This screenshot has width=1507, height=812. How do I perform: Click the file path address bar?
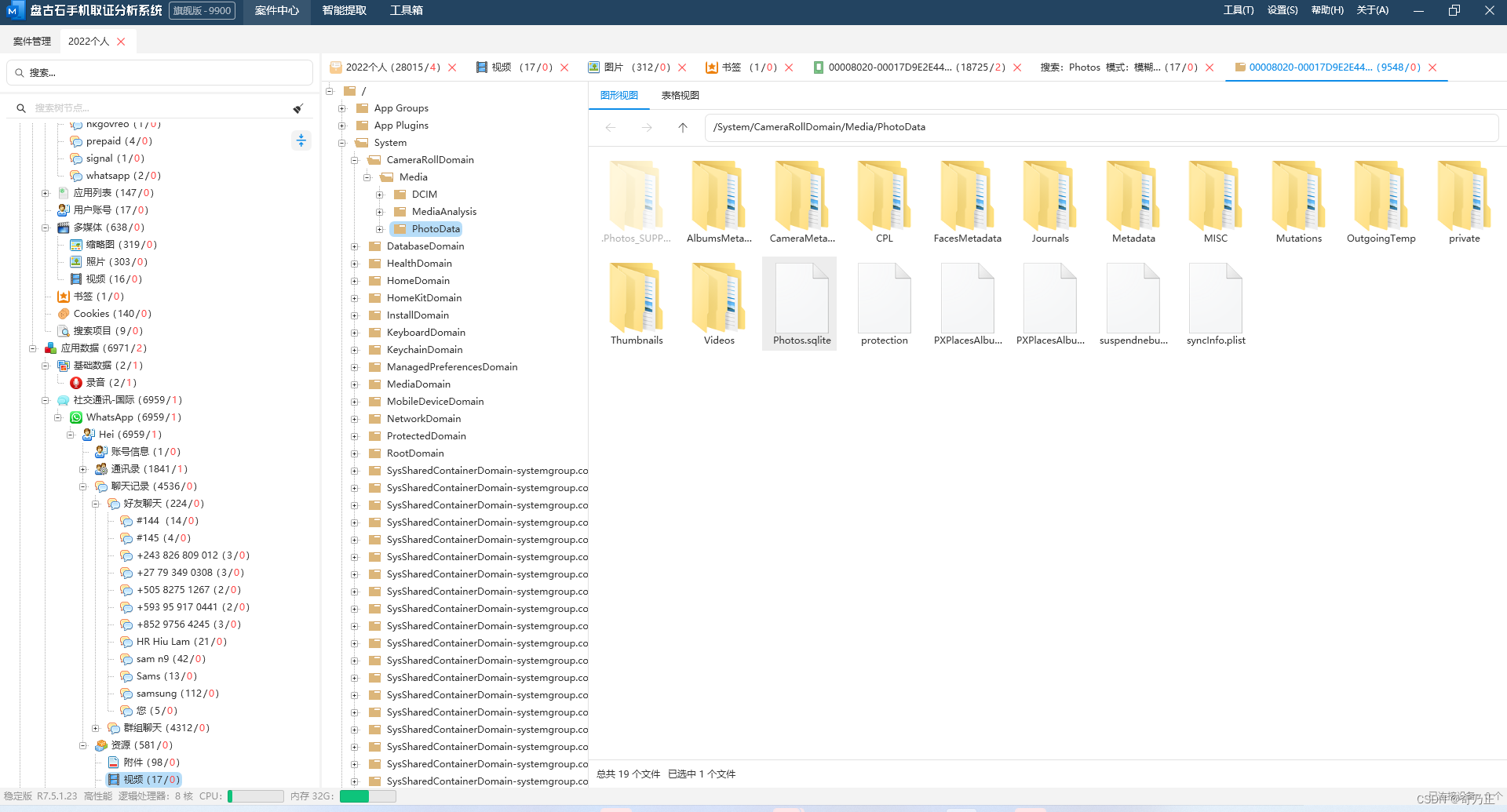1099,127
